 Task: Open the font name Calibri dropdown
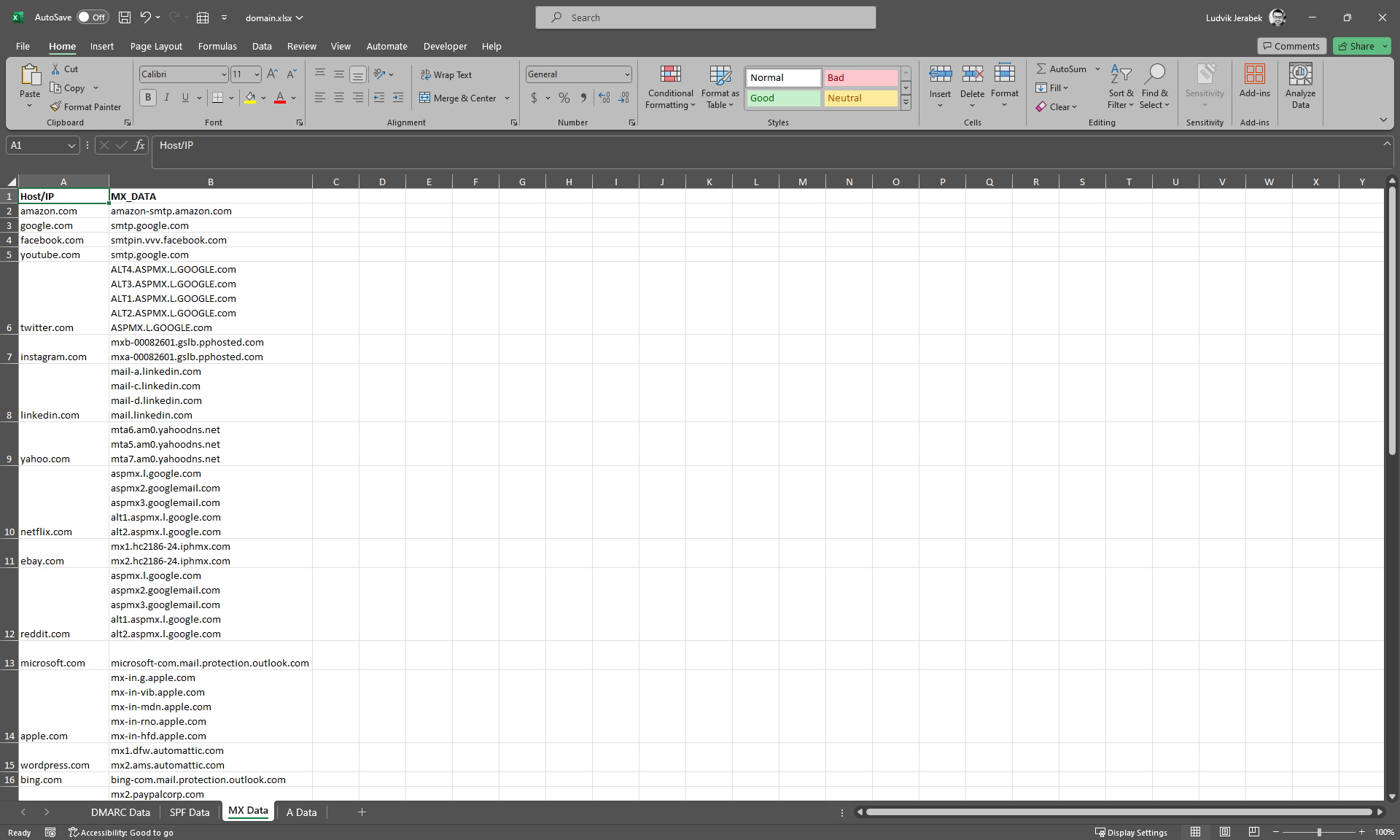pyautogui.click(x=223, y=74)
